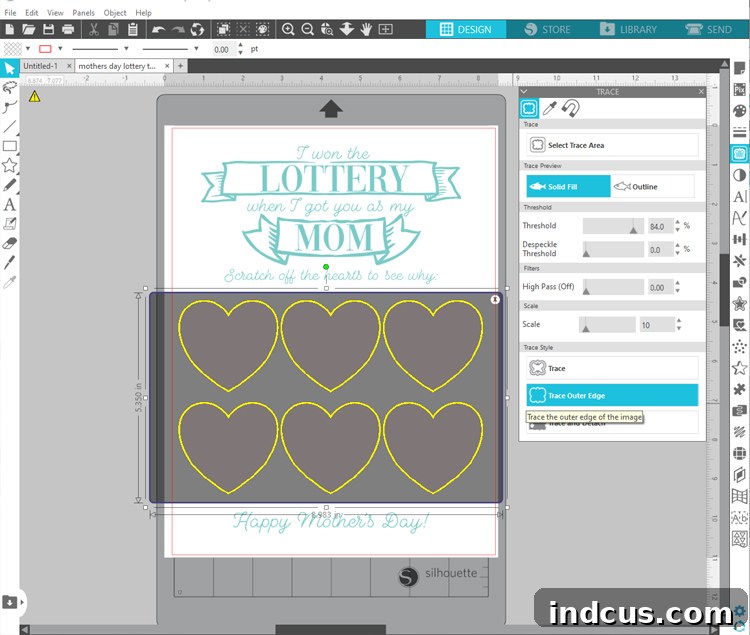Click the trace area mode icon
This screenshot has height=635, width=750.
click(x=529, y=109)
